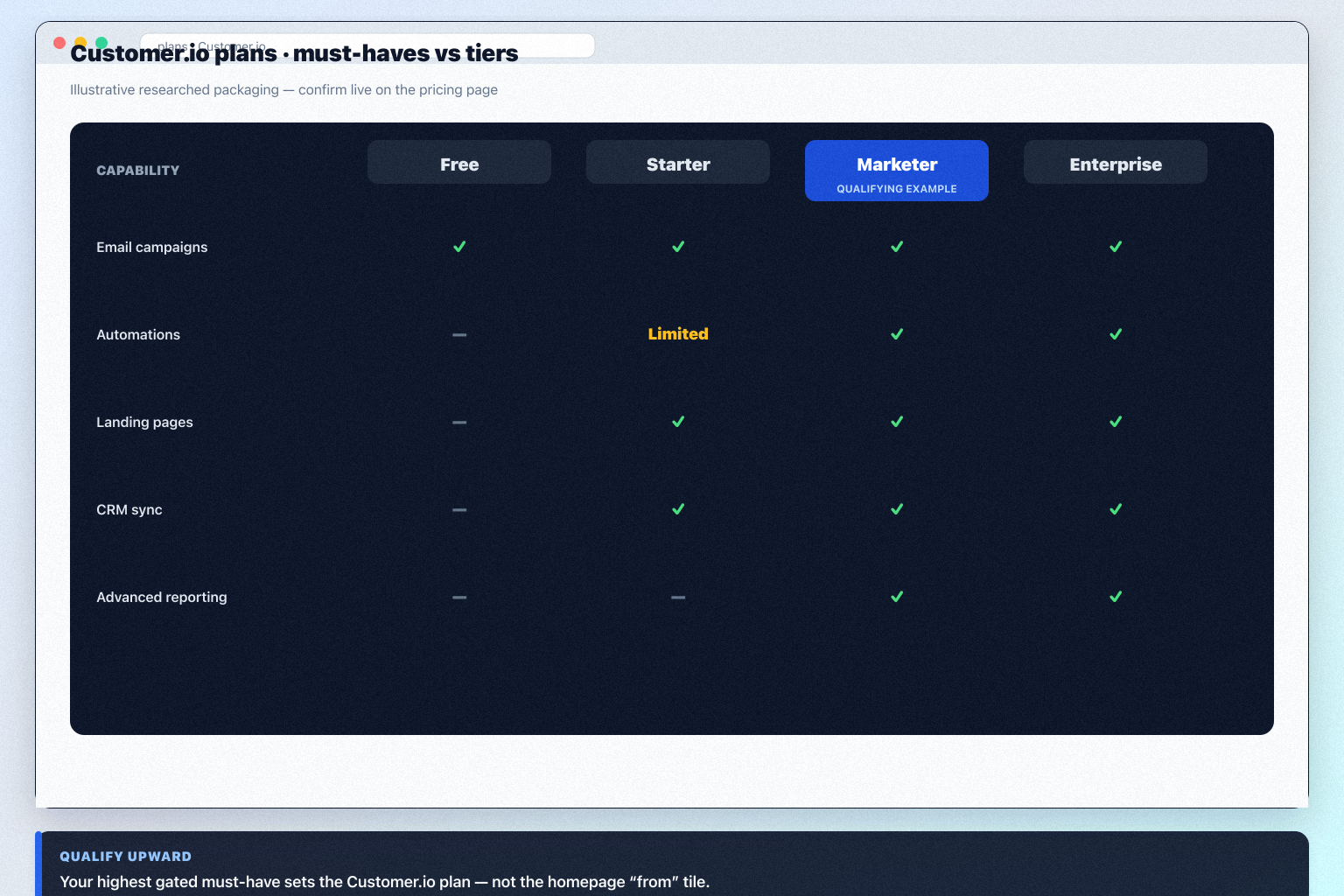Click the Email campaigns checkmark under Marketer
Image resolution: width=1344 pixels, height=896 pixels.
coord(897,247)
